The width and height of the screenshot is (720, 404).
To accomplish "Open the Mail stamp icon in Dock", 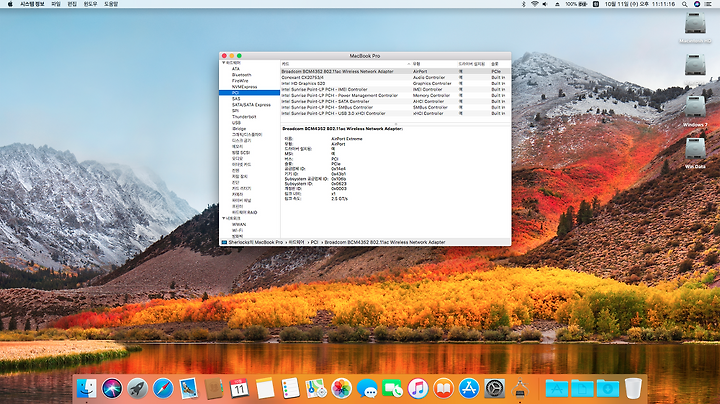I will (x=188, y=388).
